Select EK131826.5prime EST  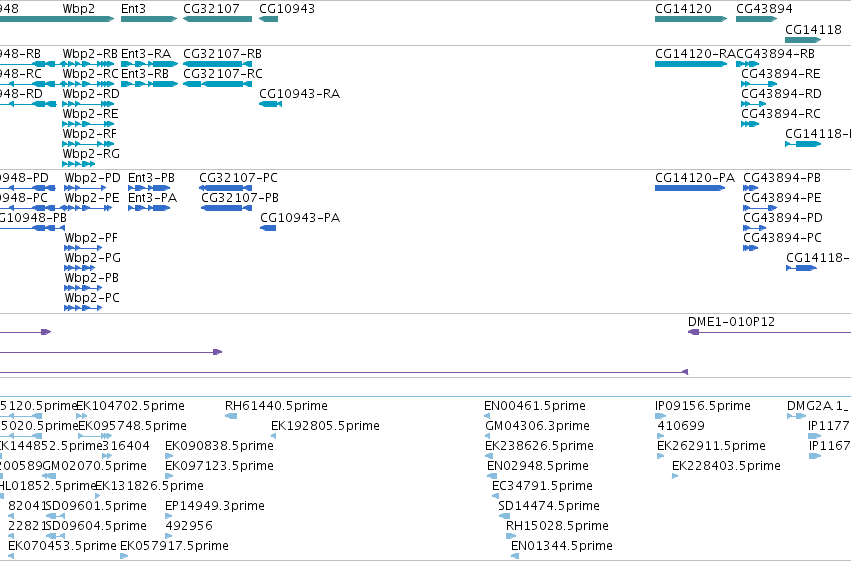pos(98,495)
